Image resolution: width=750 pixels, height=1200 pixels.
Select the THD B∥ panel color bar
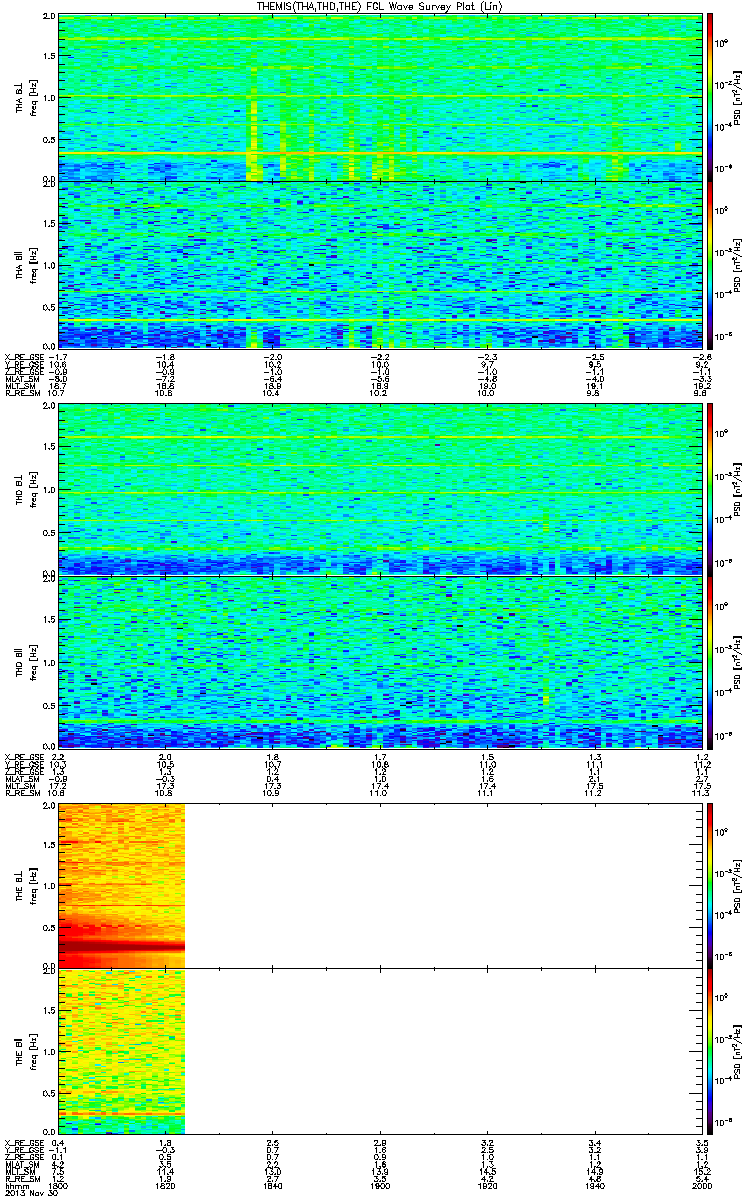click(x=710, y=663)
